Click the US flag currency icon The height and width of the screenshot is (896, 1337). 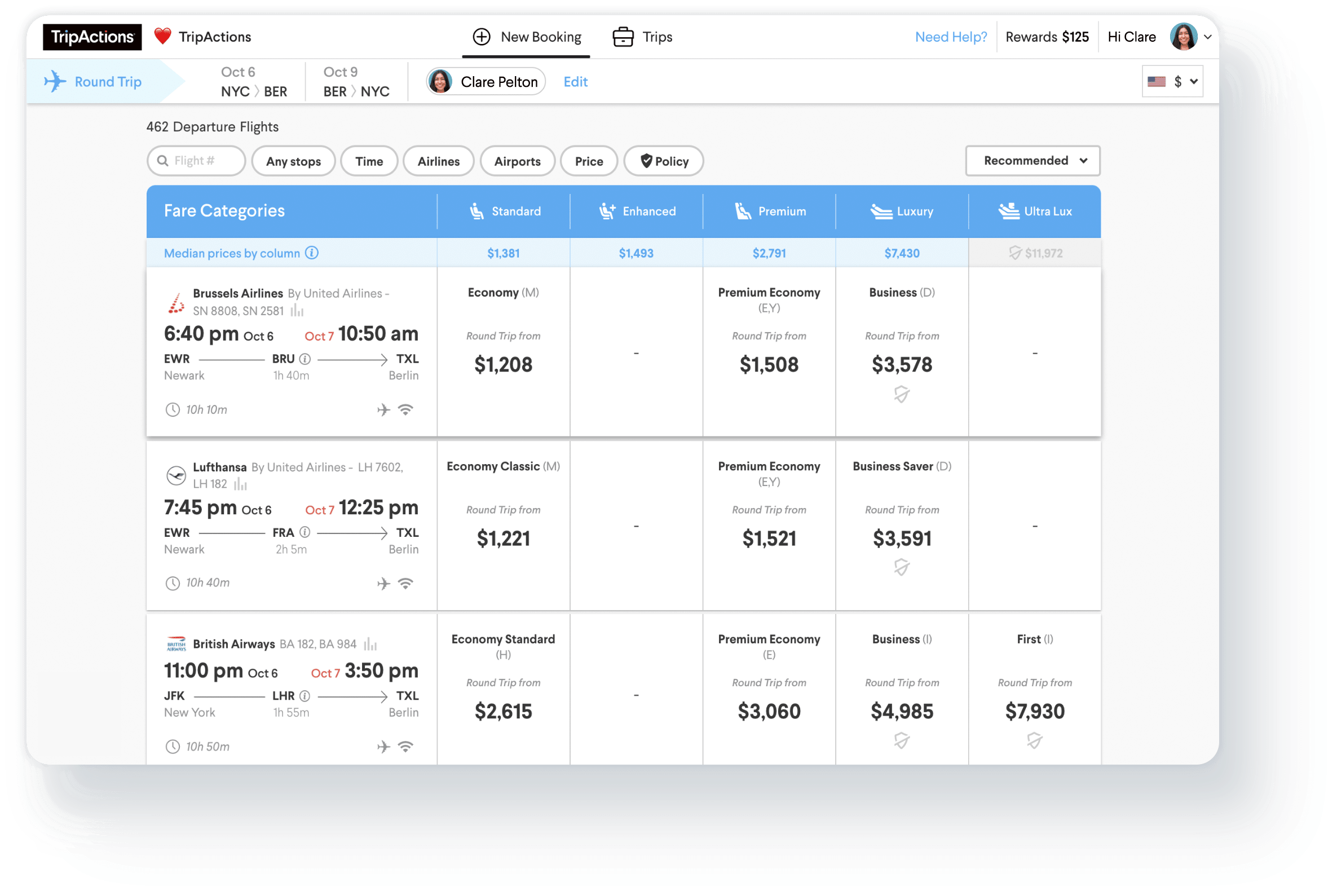(1157, 82)
